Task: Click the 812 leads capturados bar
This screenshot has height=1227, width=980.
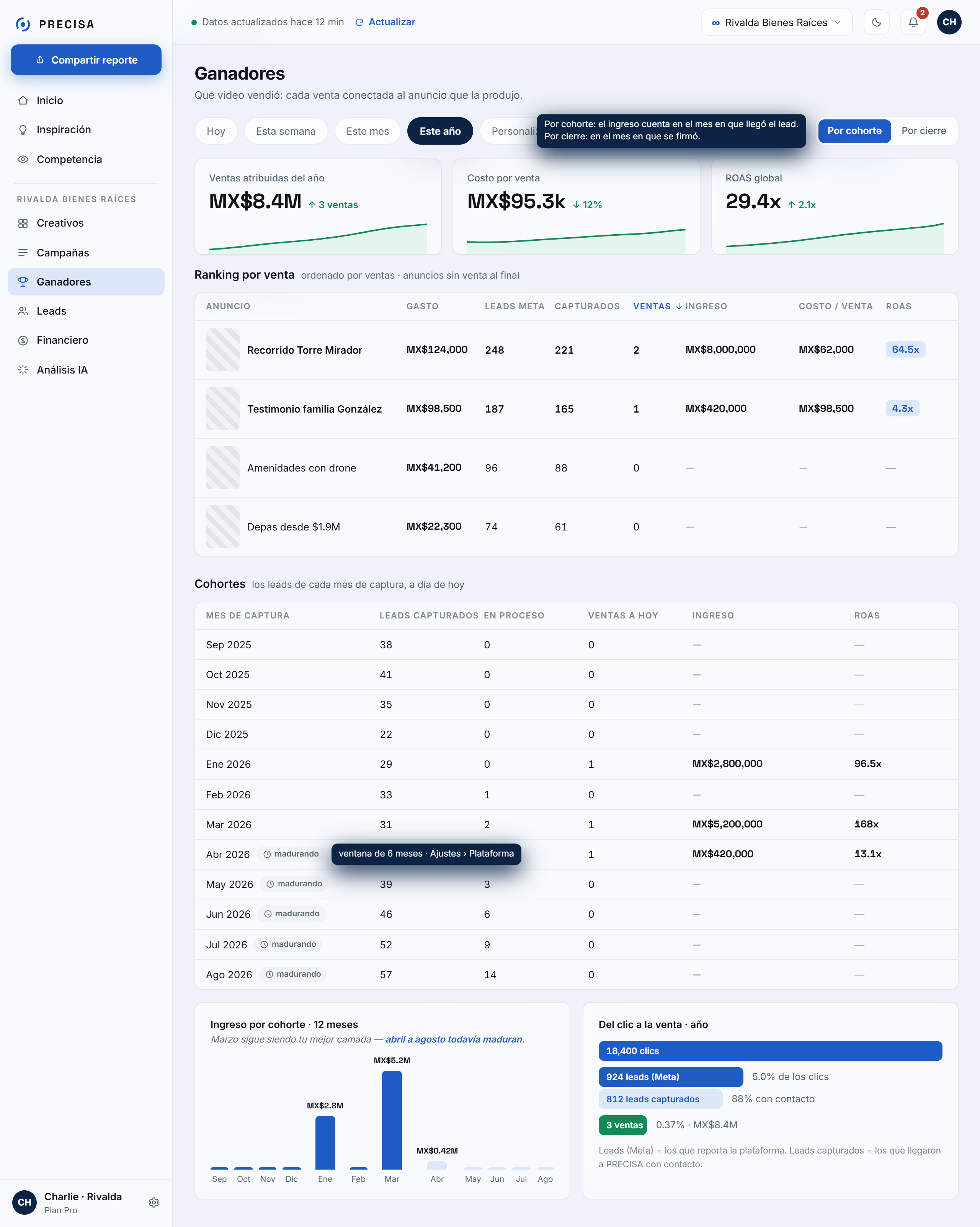Action: 660,1100
